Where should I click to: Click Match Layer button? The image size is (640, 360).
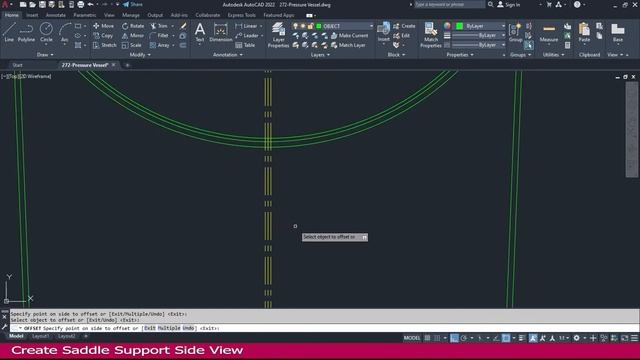(348, 45)
